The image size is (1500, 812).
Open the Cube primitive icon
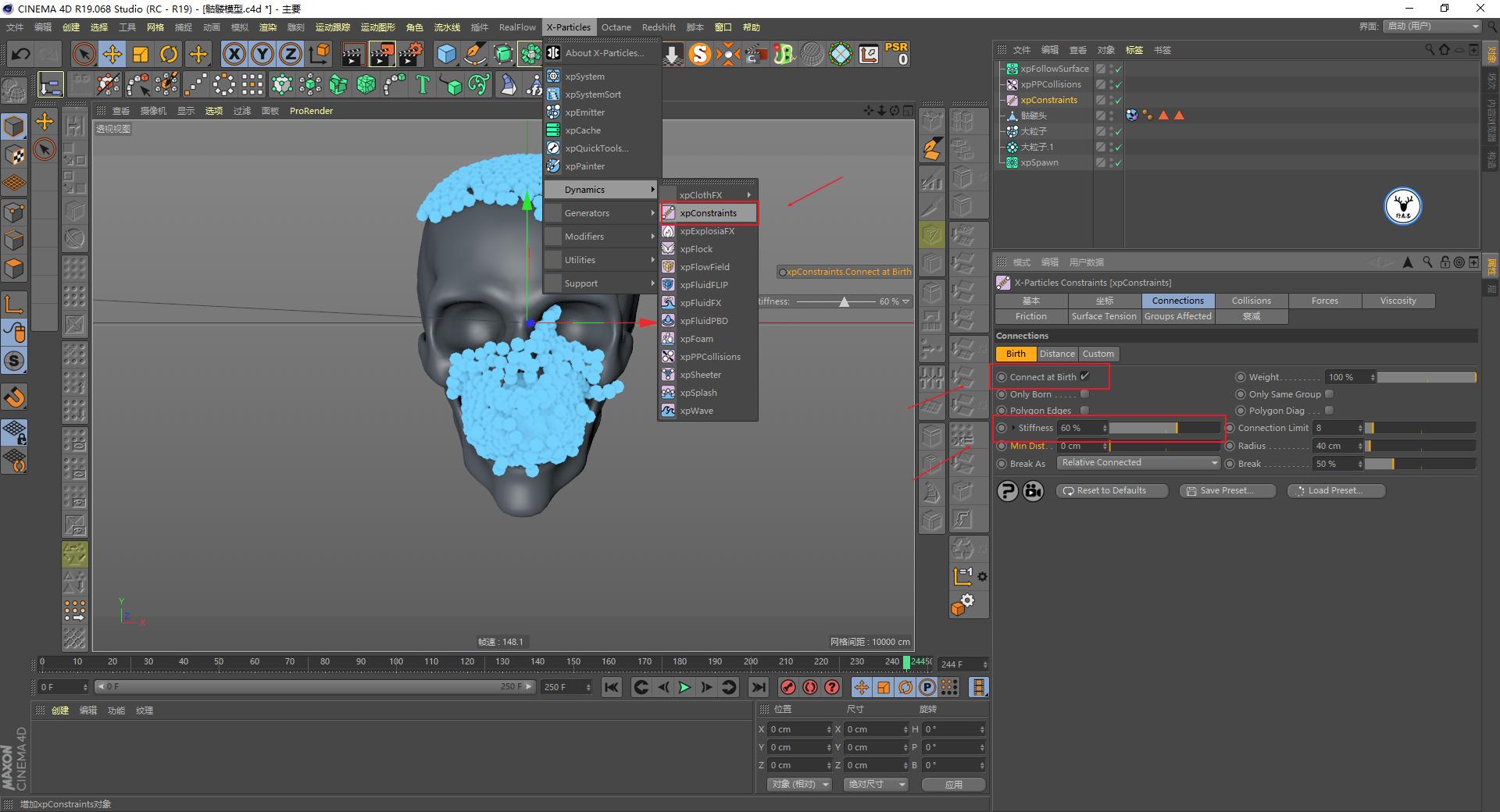(446, 54)
